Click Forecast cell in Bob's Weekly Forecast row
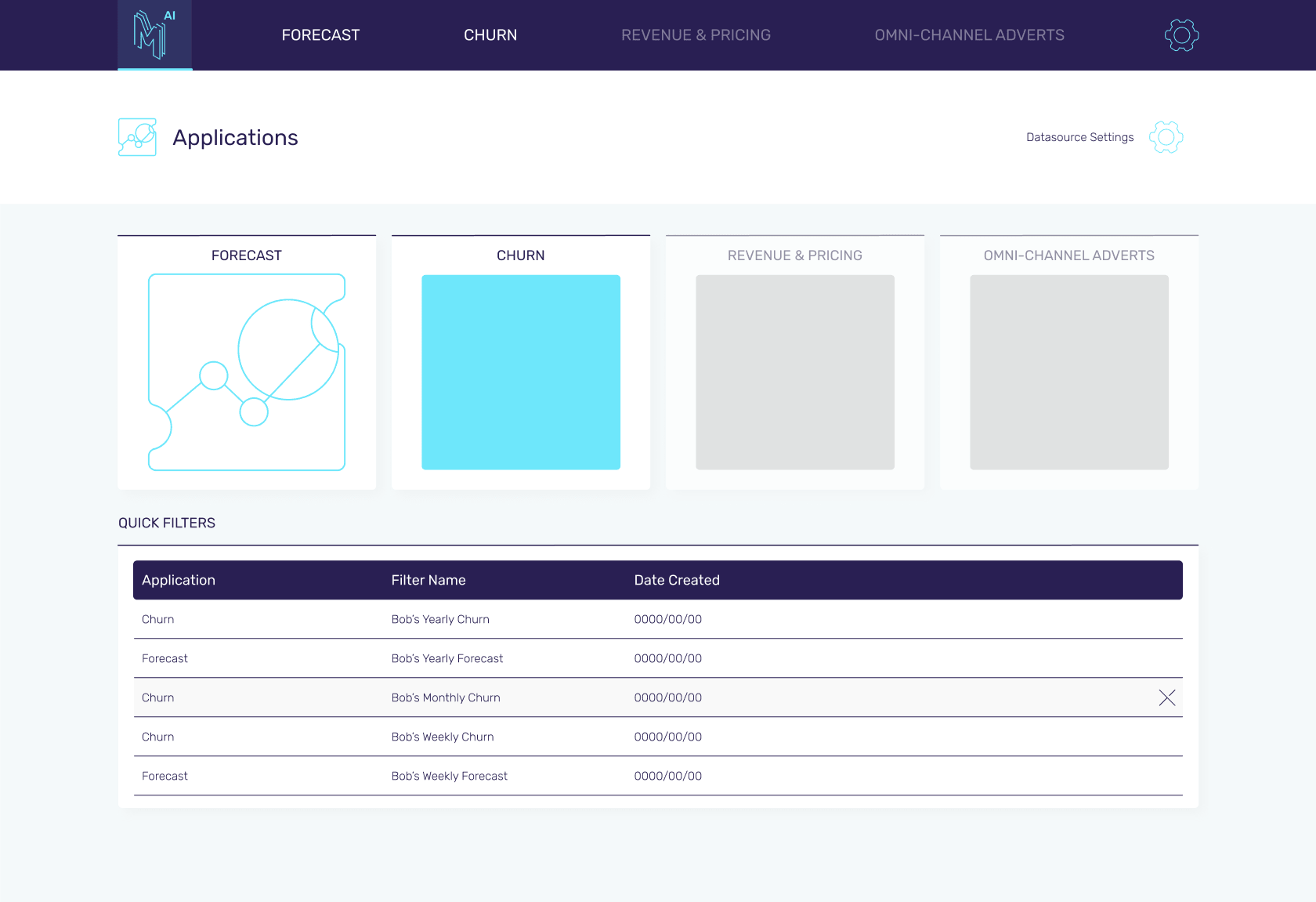 pyautogui.click(x=164, y=776)
